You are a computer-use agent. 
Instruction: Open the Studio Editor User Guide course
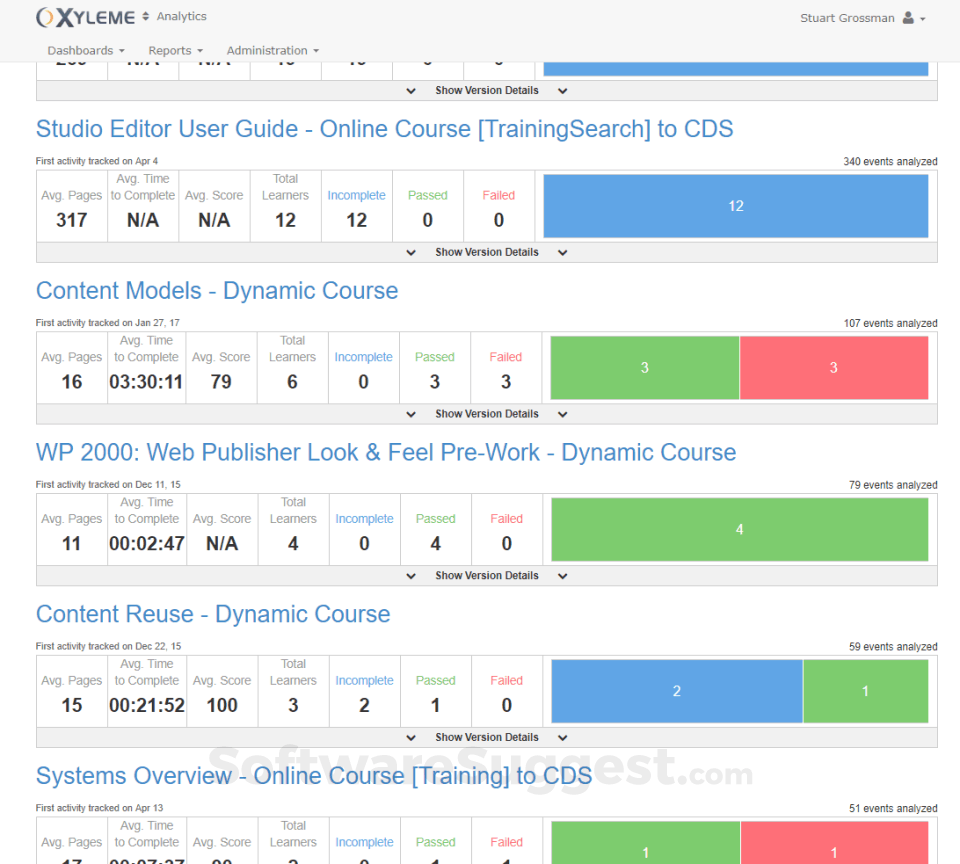pyautogui.click(x=385, y=129)
